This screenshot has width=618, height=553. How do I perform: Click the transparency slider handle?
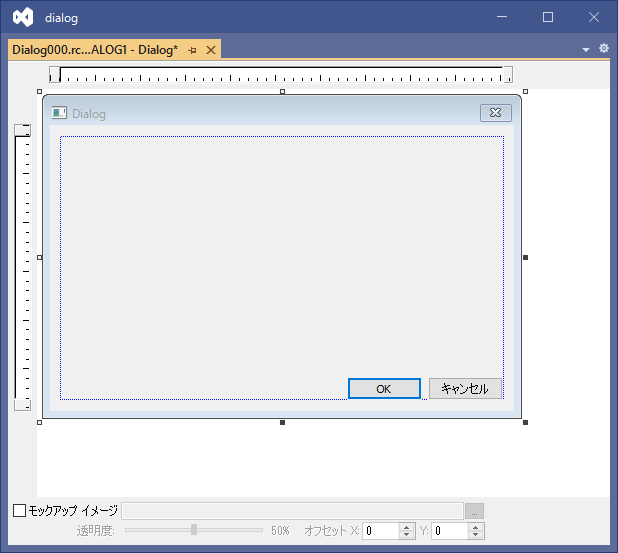(x=194, y=530)
